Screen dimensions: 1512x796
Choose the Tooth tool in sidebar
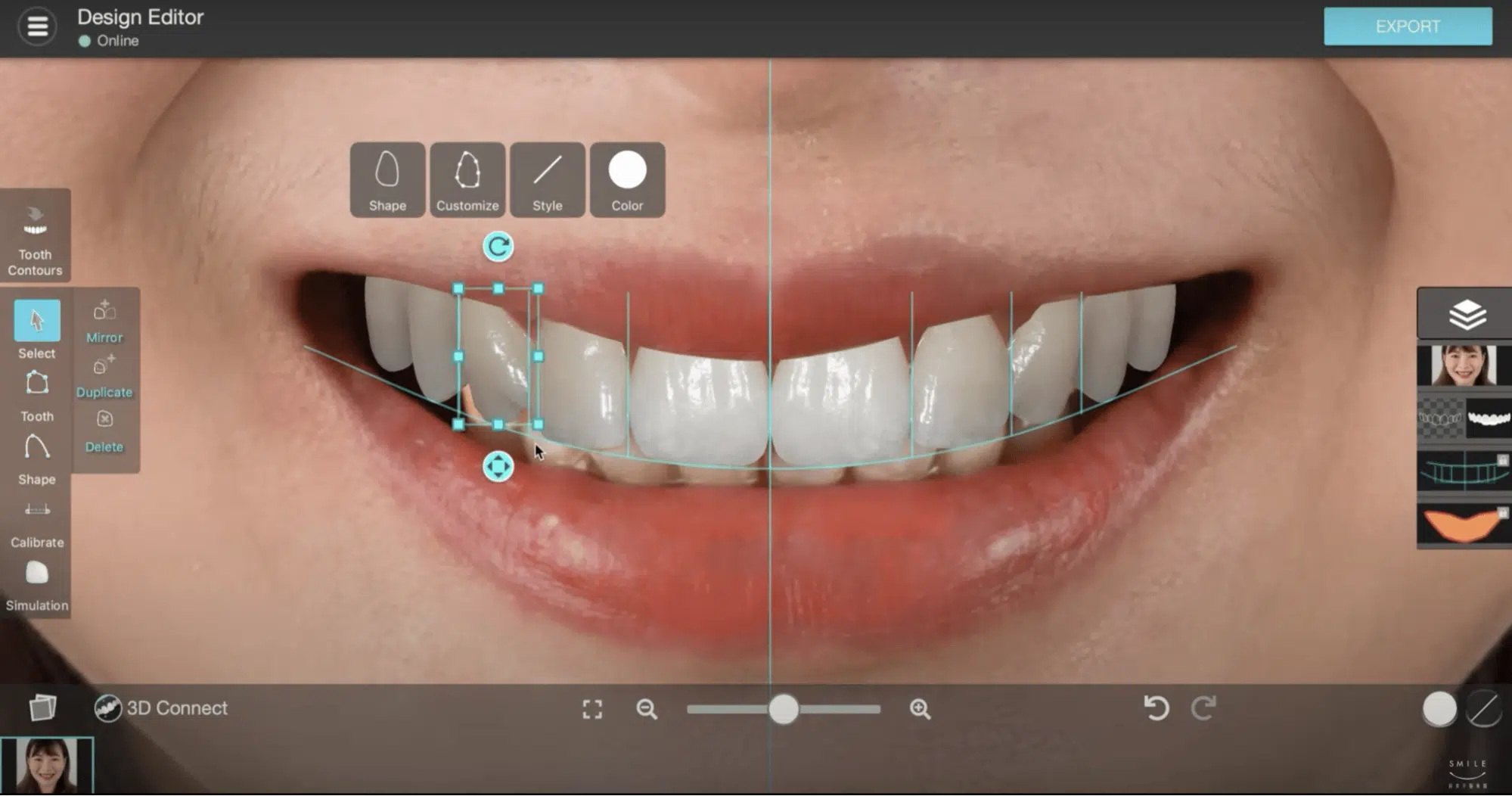[37, 394]
